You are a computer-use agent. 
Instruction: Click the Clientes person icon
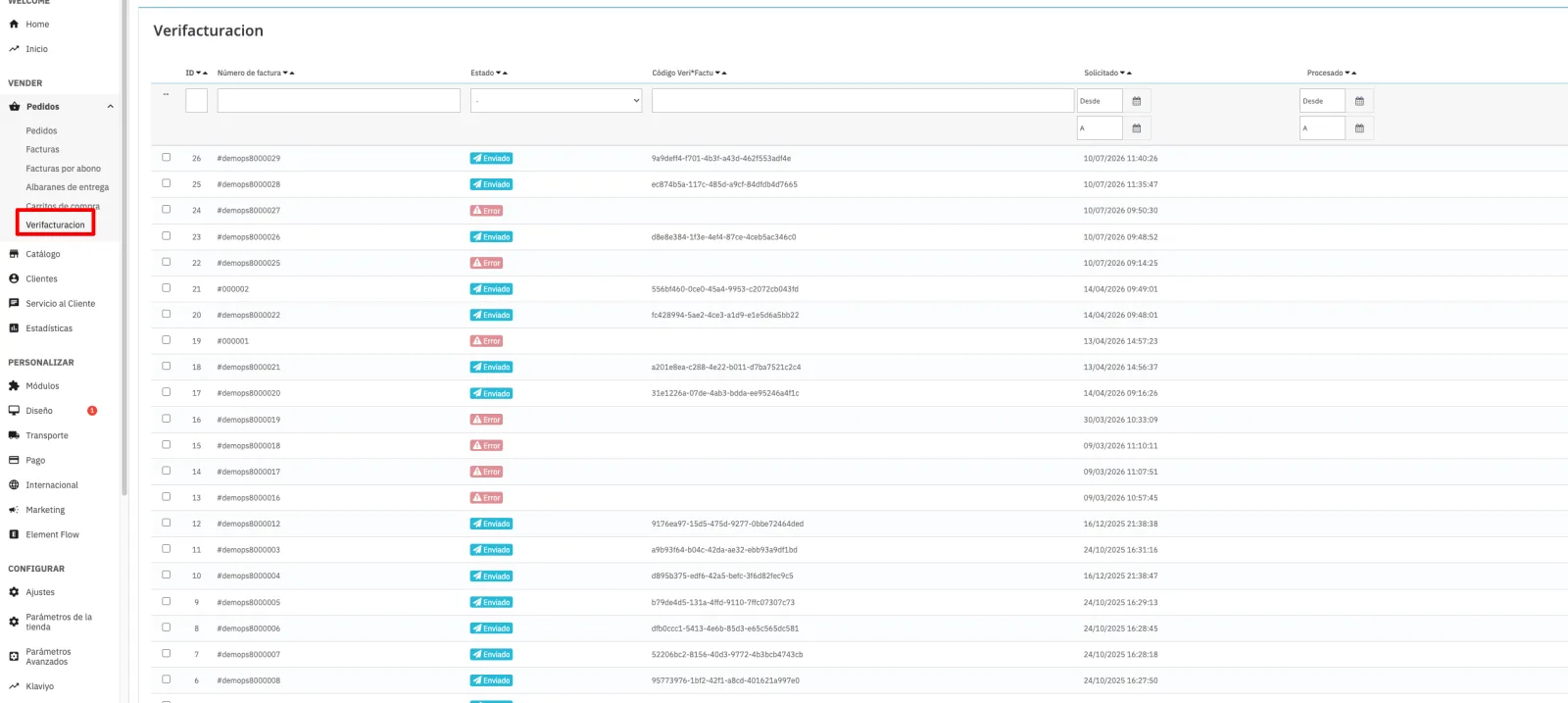(14, 278)
